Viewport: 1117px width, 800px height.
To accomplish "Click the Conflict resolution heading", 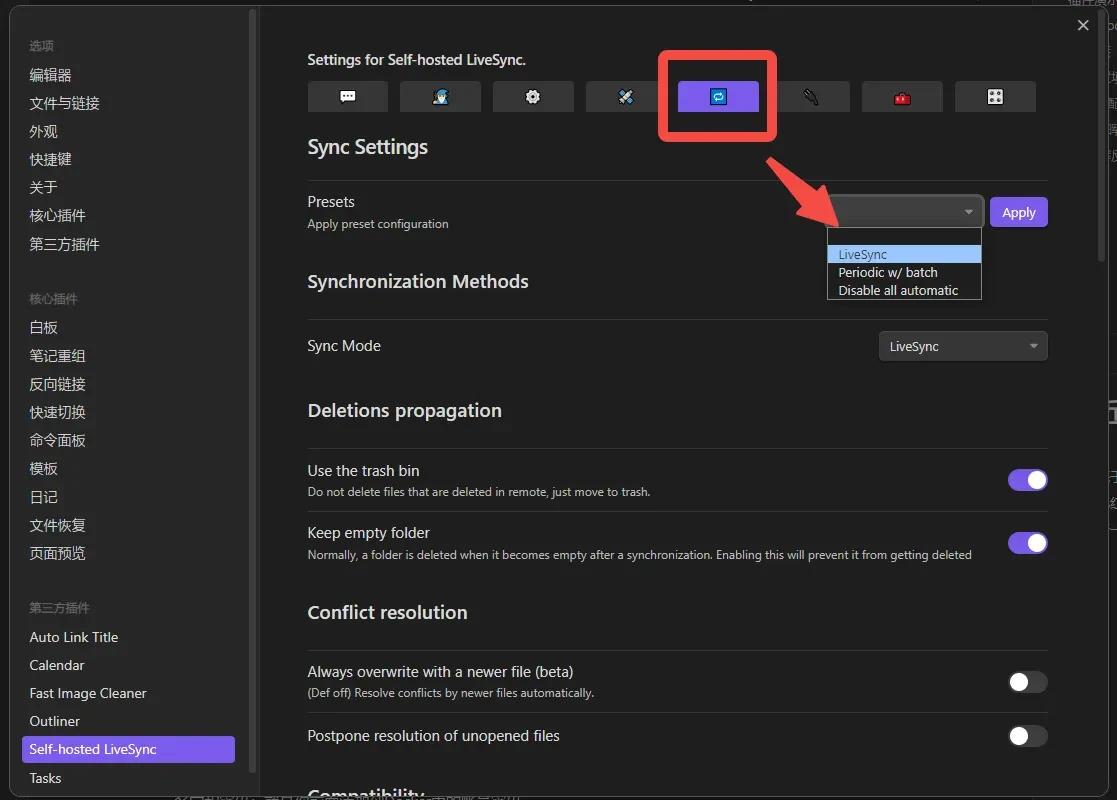I will (x=388, y=613).
